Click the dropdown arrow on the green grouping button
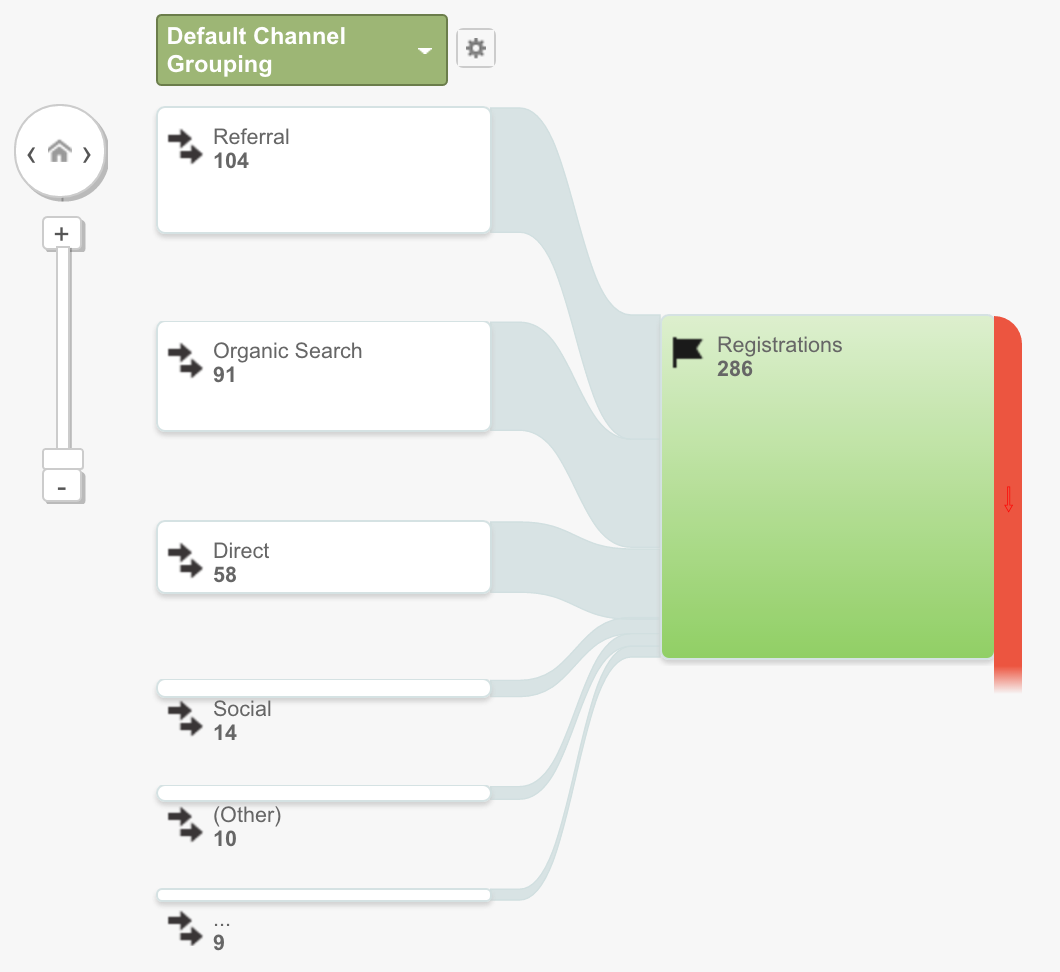Viewport: 1060px width, 972px height. click(x=425, y=51)
